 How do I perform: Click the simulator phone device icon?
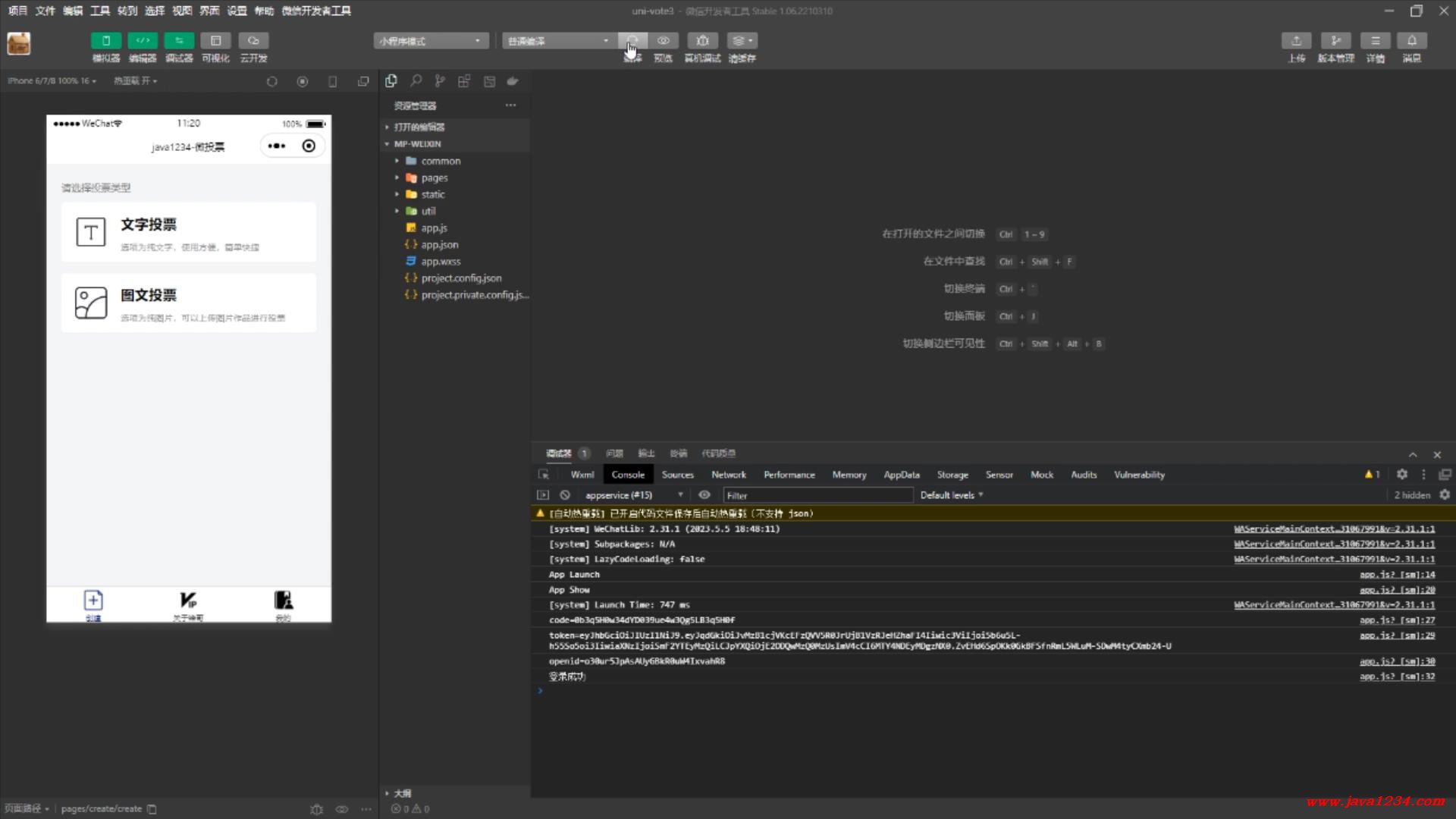(333, 81)
